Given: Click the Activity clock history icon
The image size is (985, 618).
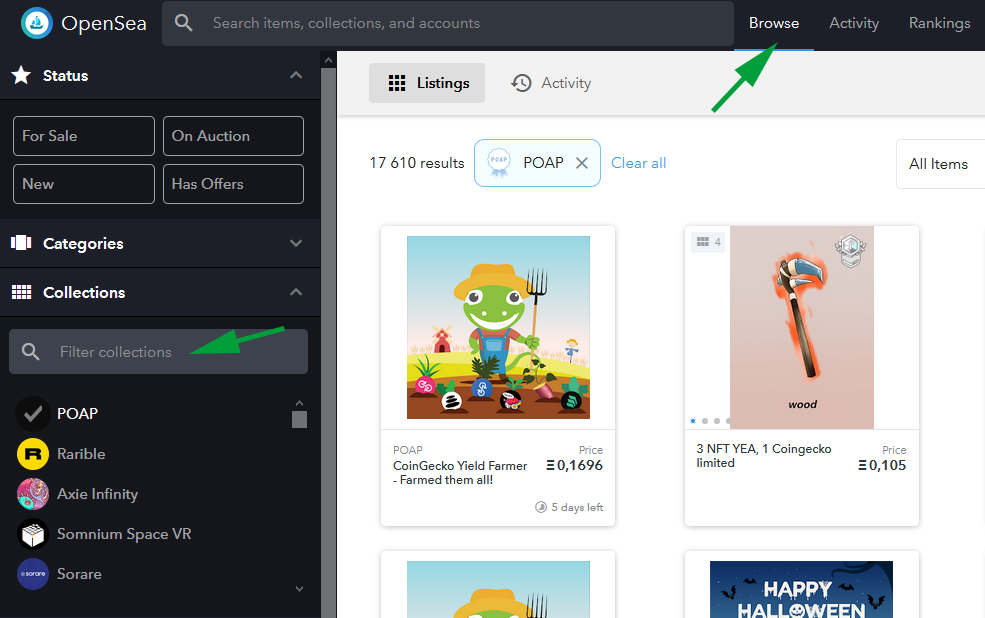Looking at the screenshot, I should click(x=521, y=83).
